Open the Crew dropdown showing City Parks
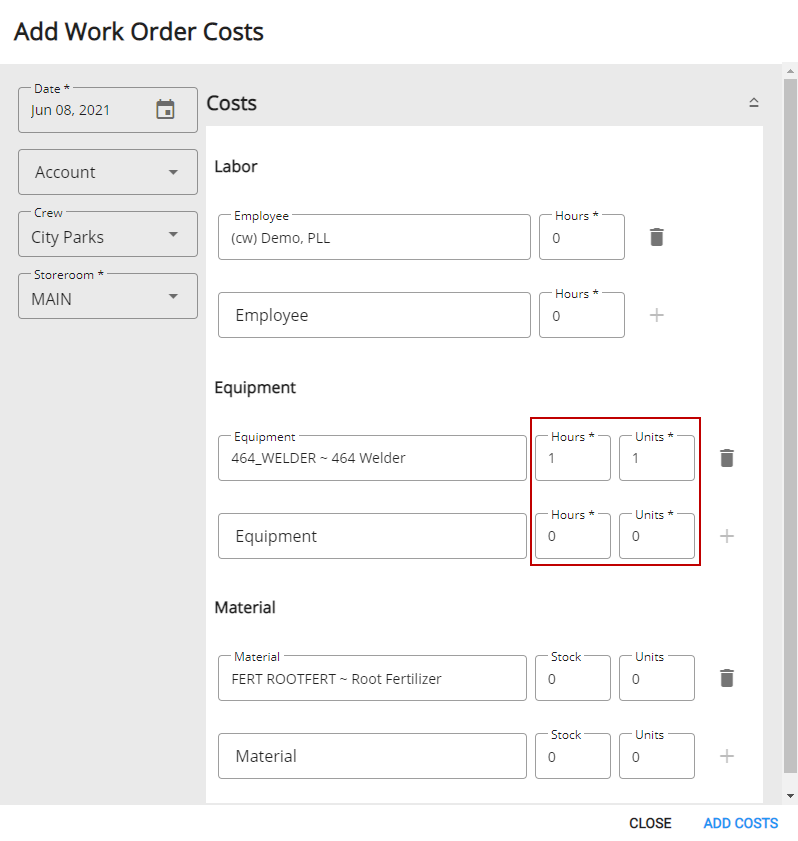Viewport: 798px width, 841px height. (108, 234)
